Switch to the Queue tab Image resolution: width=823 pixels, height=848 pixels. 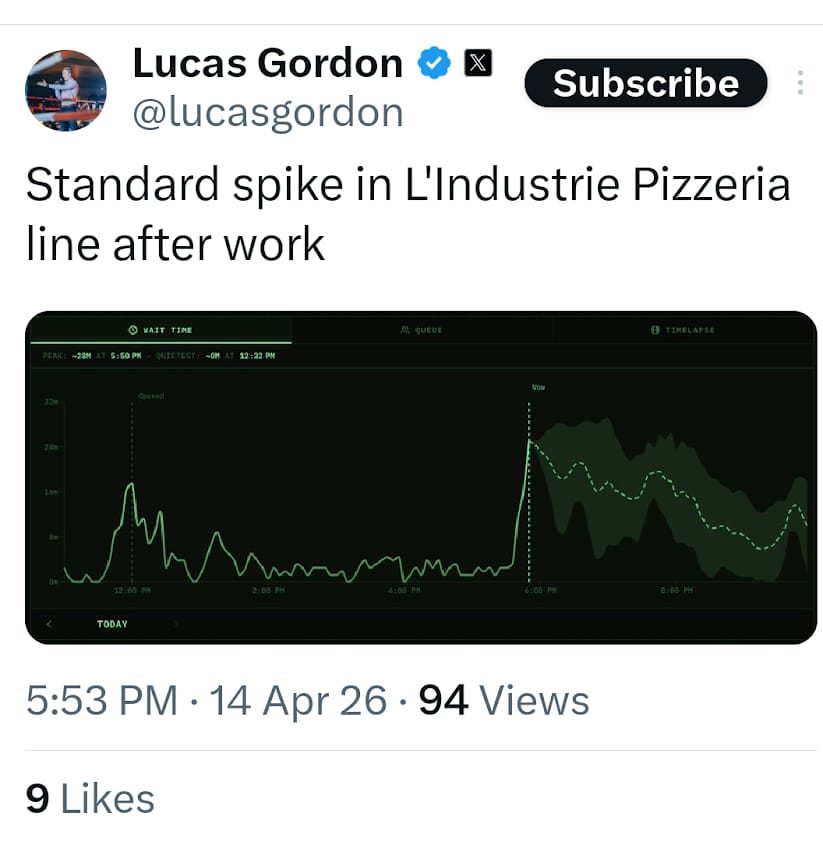coord(422,330)
